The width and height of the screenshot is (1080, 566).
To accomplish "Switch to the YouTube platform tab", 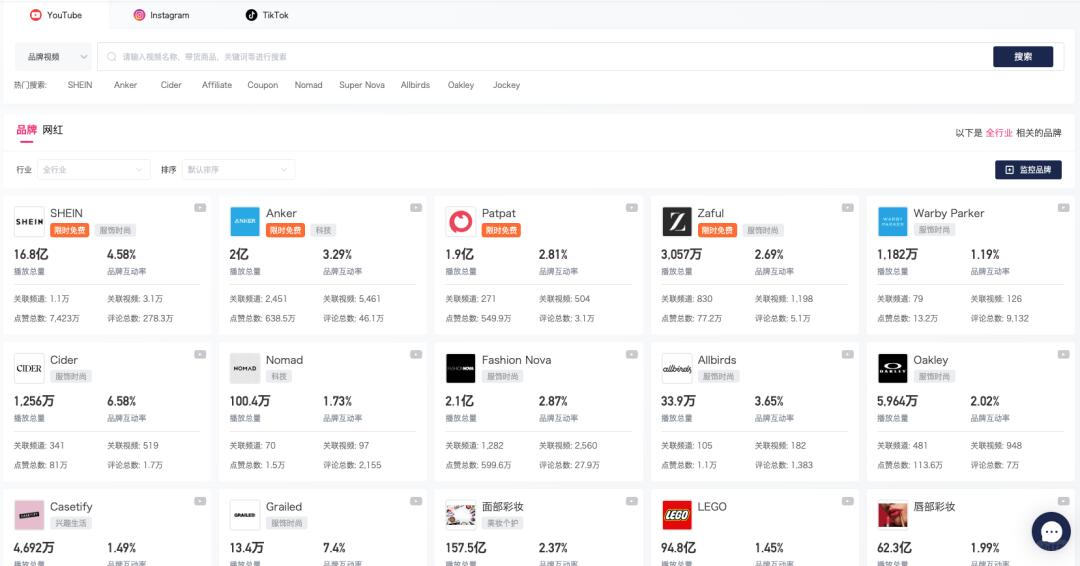I will point(56,14).
